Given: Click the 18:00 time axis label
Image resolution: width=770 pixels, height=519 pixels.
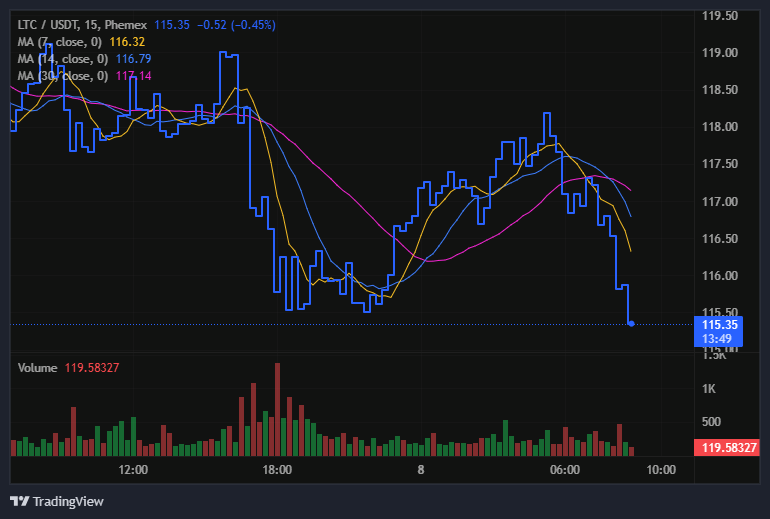Looking at the screenshot, I should click(x=277, y=469).
